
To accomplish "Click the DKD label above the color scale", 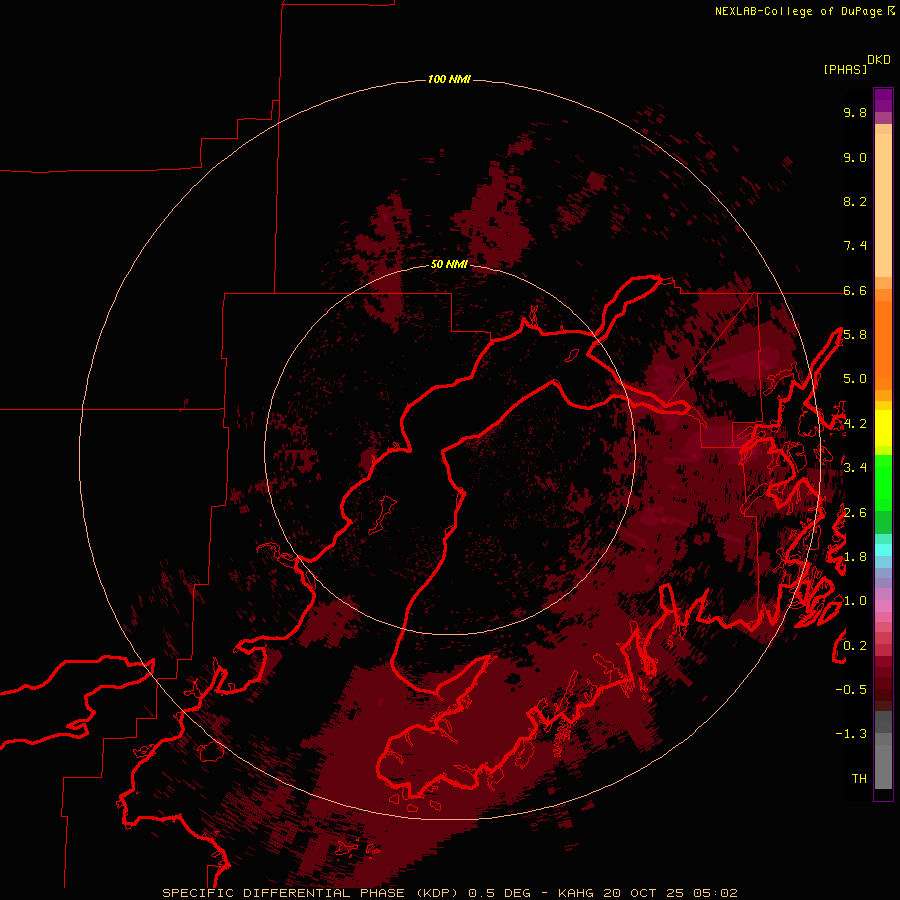I will (x=879, y=60).
